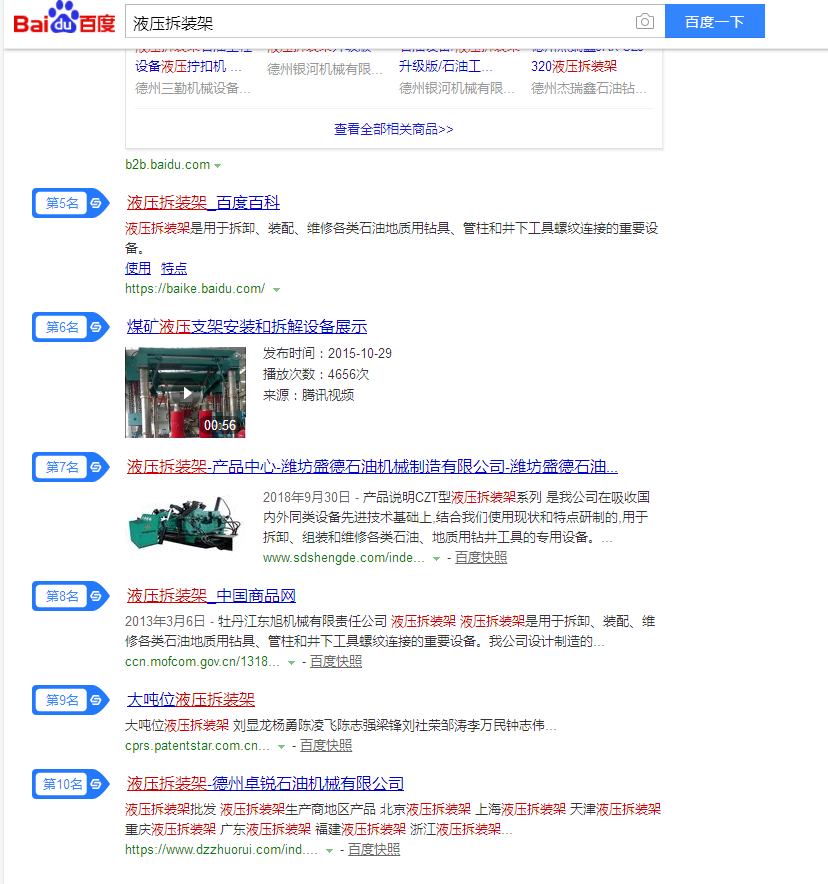Click the www.sdshengde.com/inde... URL
The height and width of the screenshot is (884, 828).
(344, 558)
